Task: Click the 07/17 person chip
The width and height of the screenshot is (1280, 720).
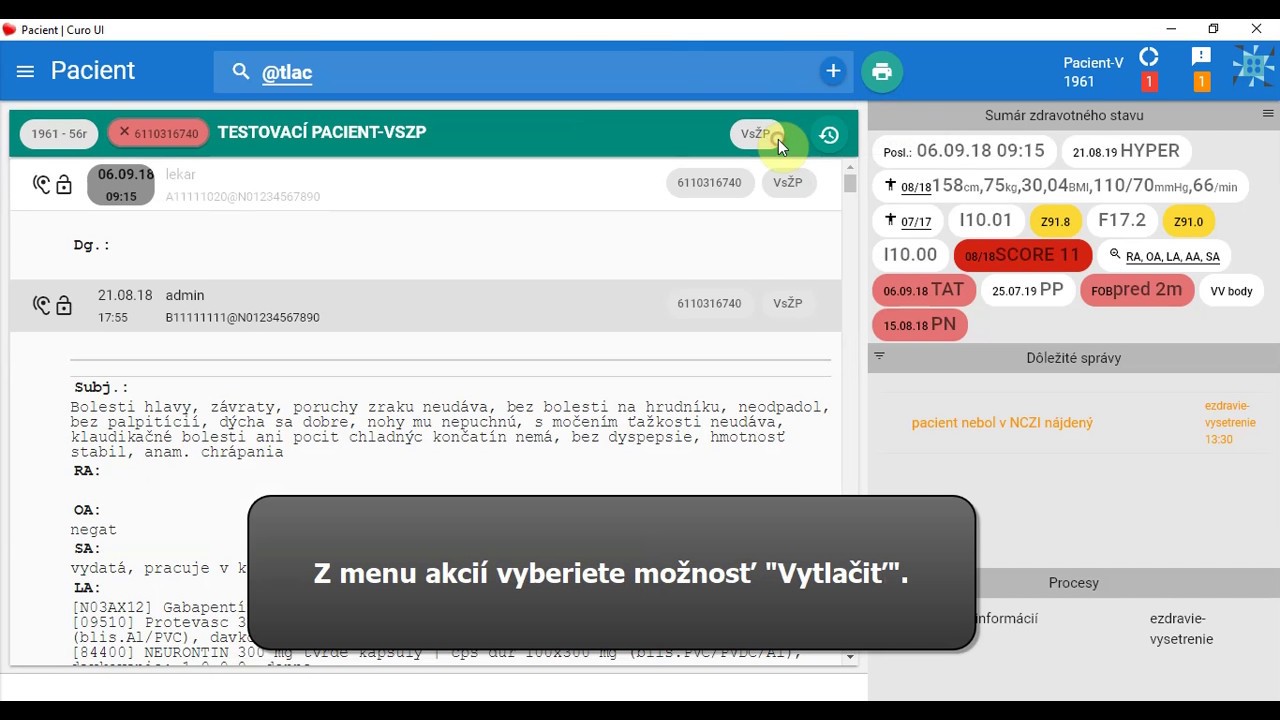Action: tap(908, 221)
